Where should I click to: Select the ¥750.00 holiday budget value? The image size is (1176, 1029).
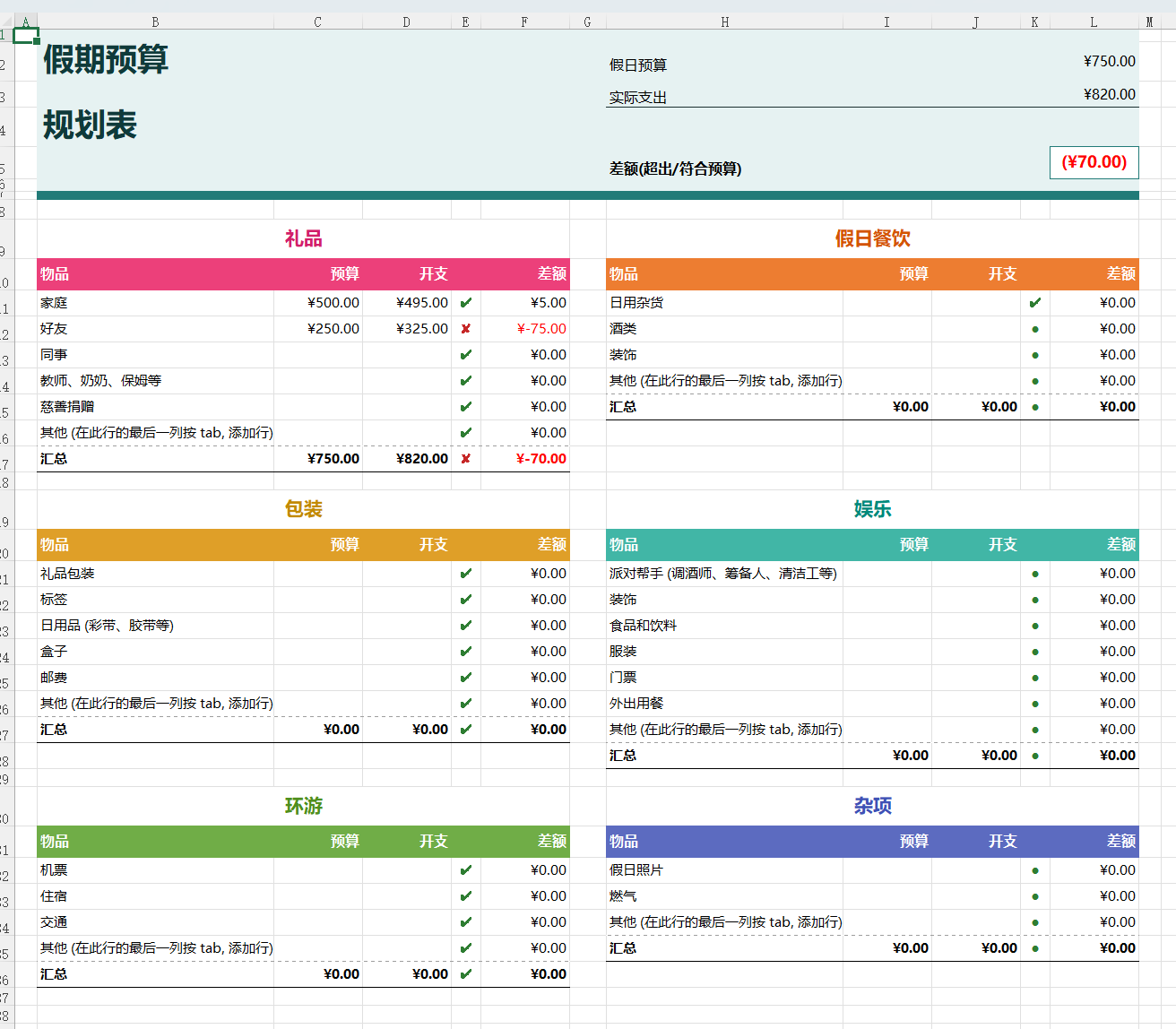(1109, 61)
